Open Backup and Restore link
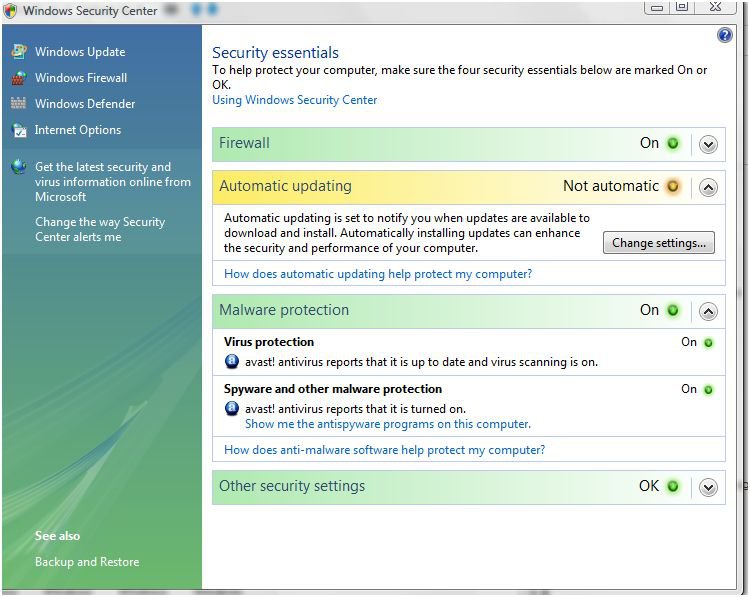The image size is (750, 597). pos(87,562)
